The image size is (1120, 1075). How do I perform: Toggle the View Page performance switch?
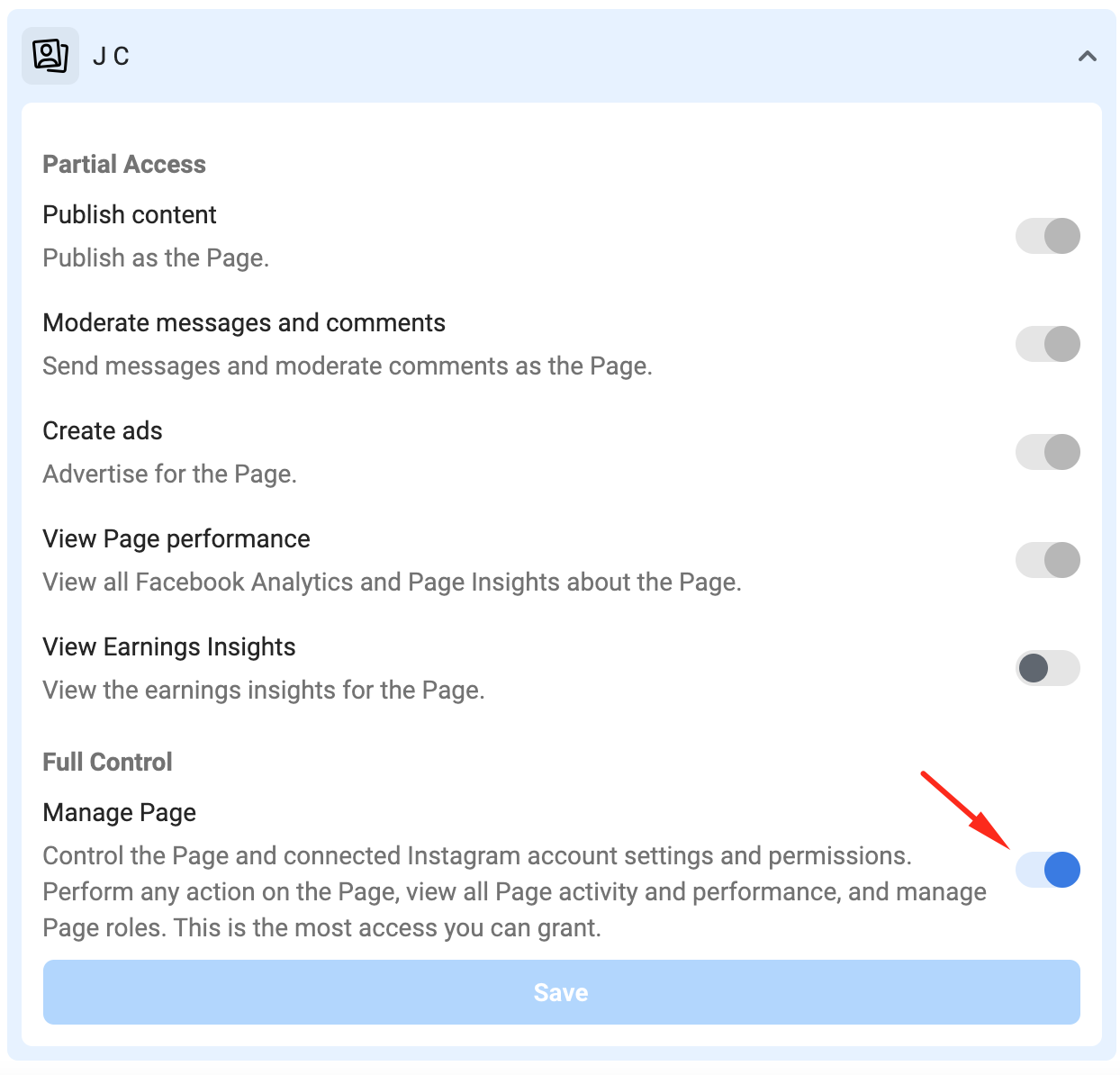pyautogui.click(x=1047, y=560)
